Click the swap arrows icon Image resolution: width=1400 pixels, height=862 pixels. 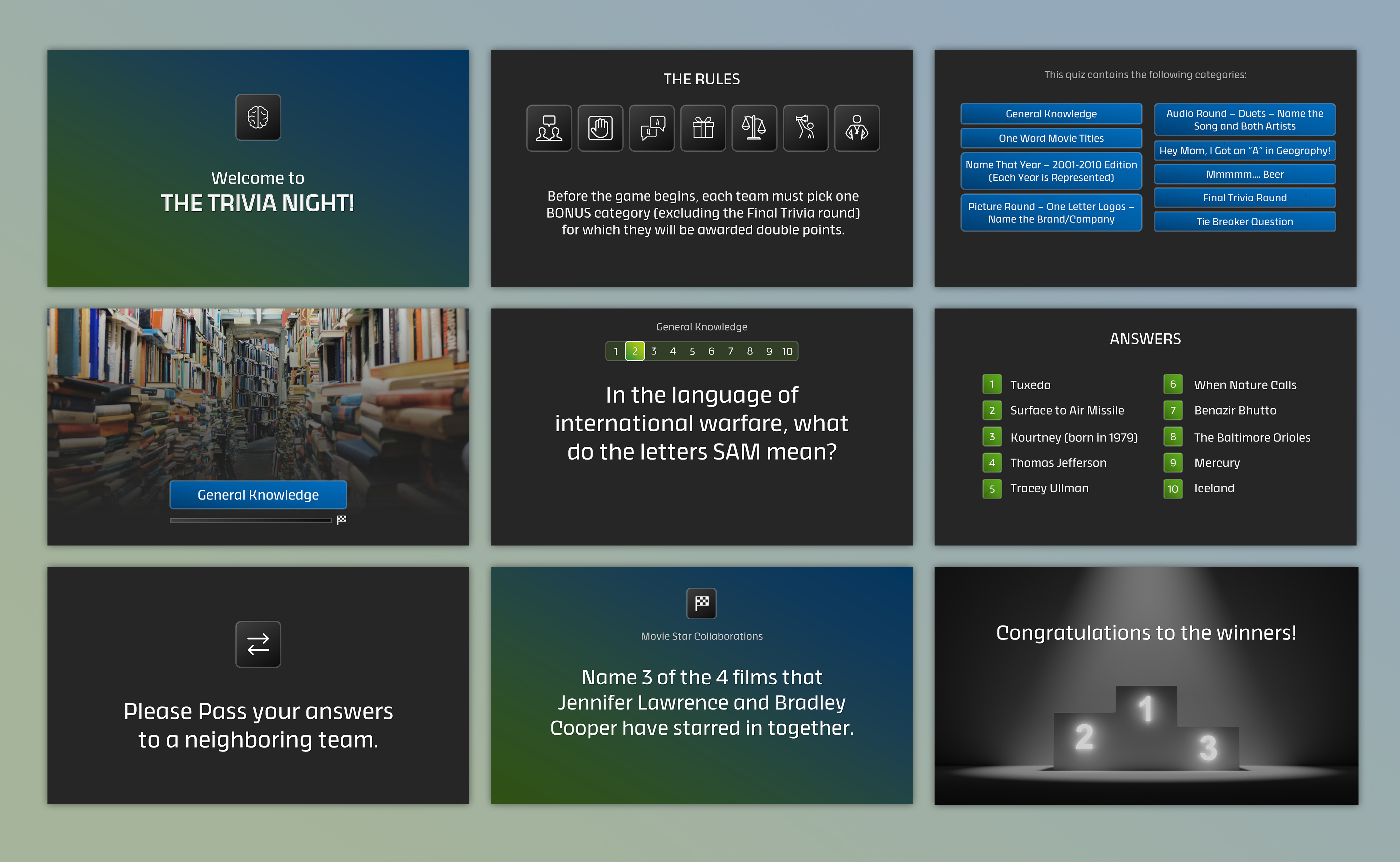(x=258, y=644)
